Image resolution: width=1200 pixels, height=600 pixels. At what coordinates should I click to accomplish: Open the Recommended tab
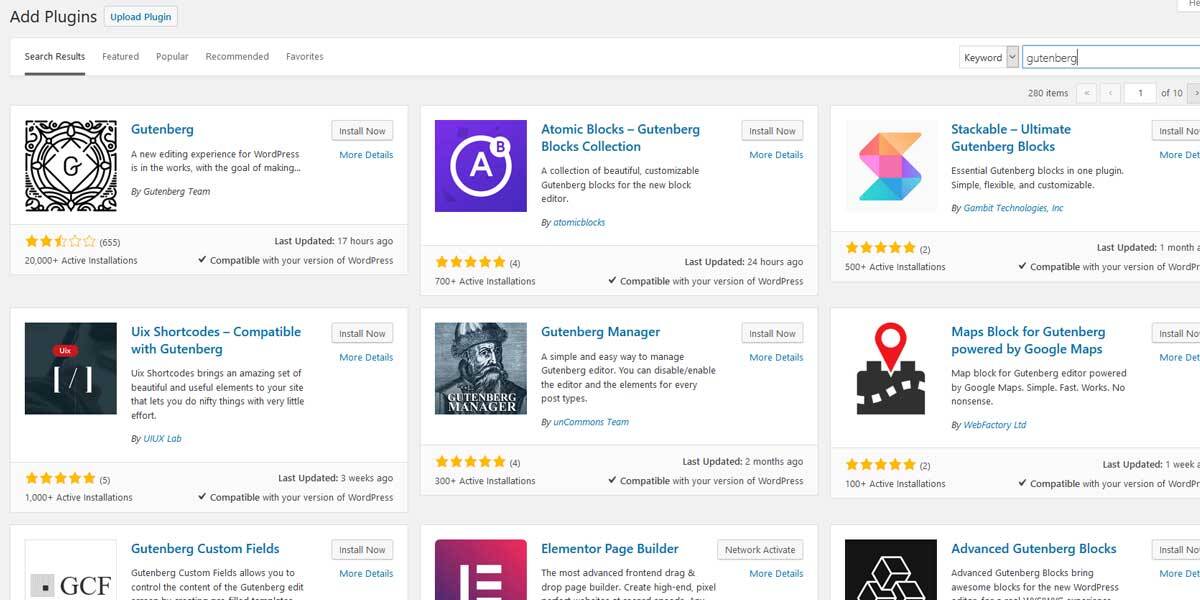[237, 57]
